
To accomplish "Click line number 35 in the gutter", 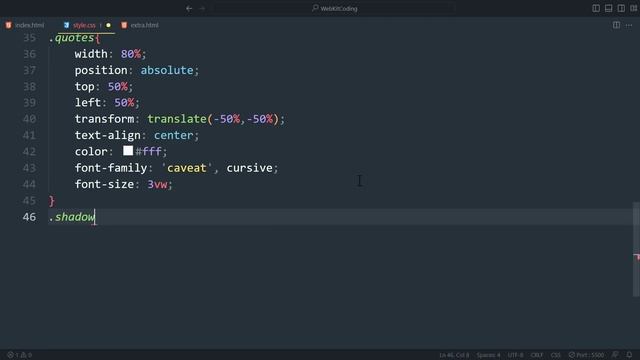I will (29, 38).
